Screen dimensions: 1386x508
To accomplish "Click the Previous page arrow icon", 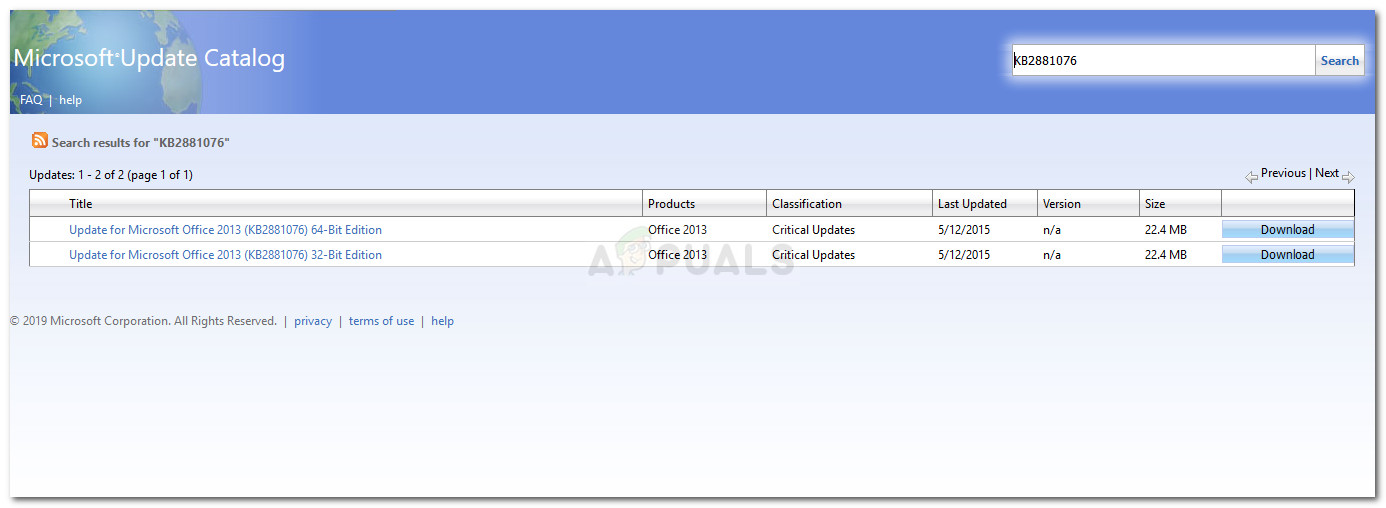I will [x=1251, y=177].
